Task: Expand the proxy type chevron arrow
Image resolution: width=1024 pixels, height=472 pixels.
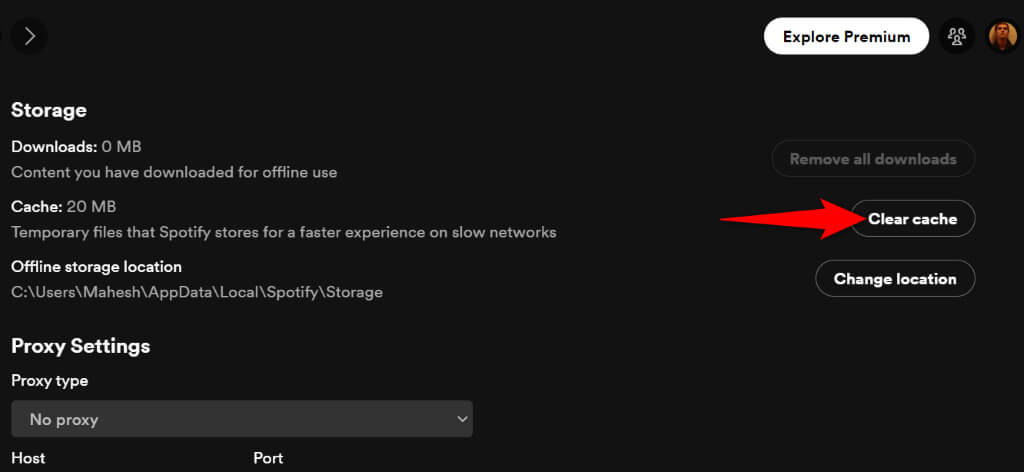Action: pos(461,419)
